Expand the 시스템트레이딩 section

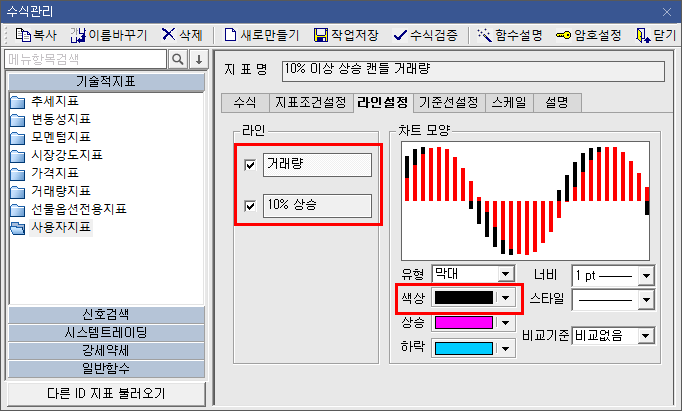tap(106, 333)
